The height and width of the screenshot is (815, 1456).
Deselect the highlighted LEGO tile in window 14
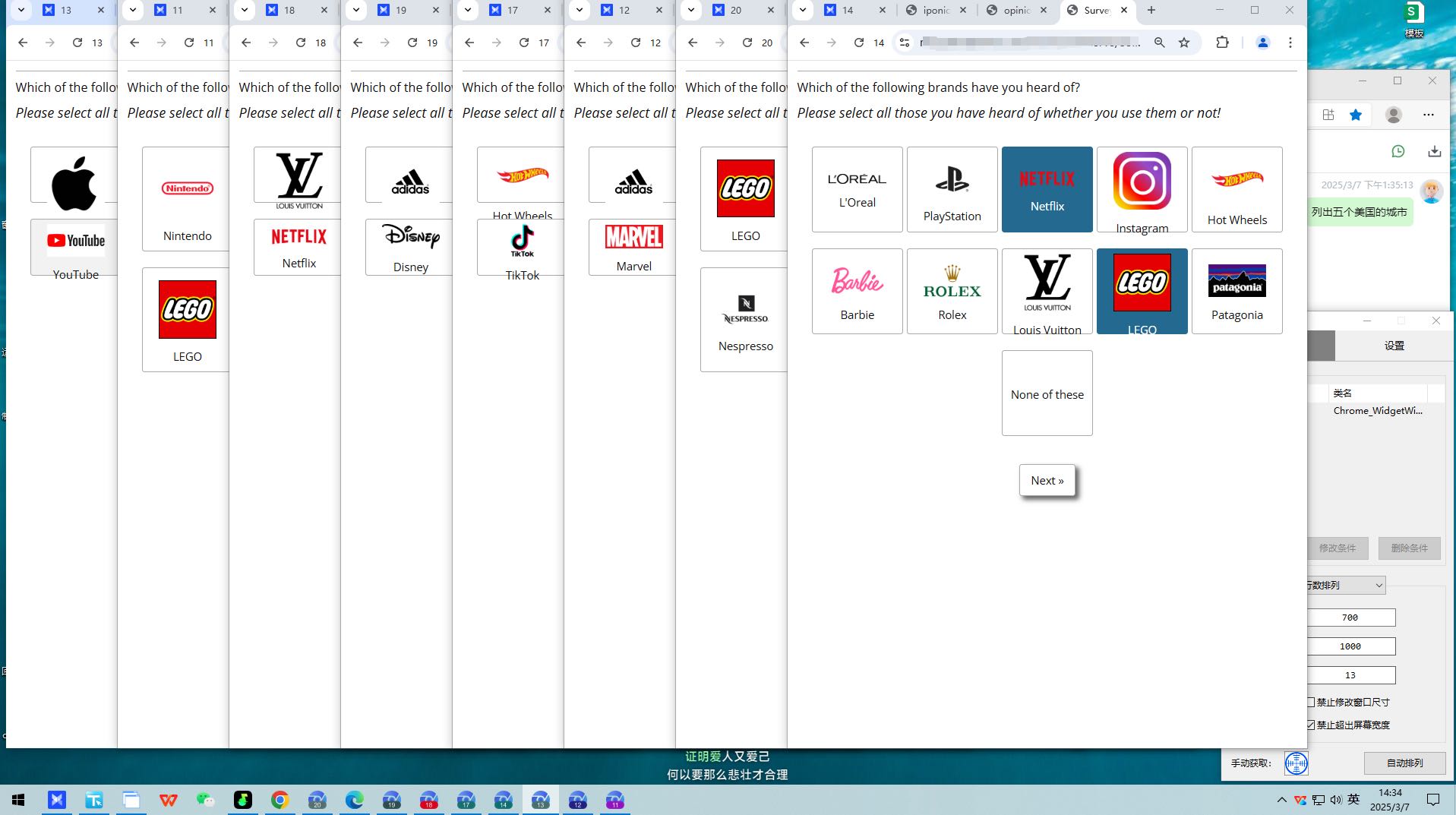(1142, 291)
